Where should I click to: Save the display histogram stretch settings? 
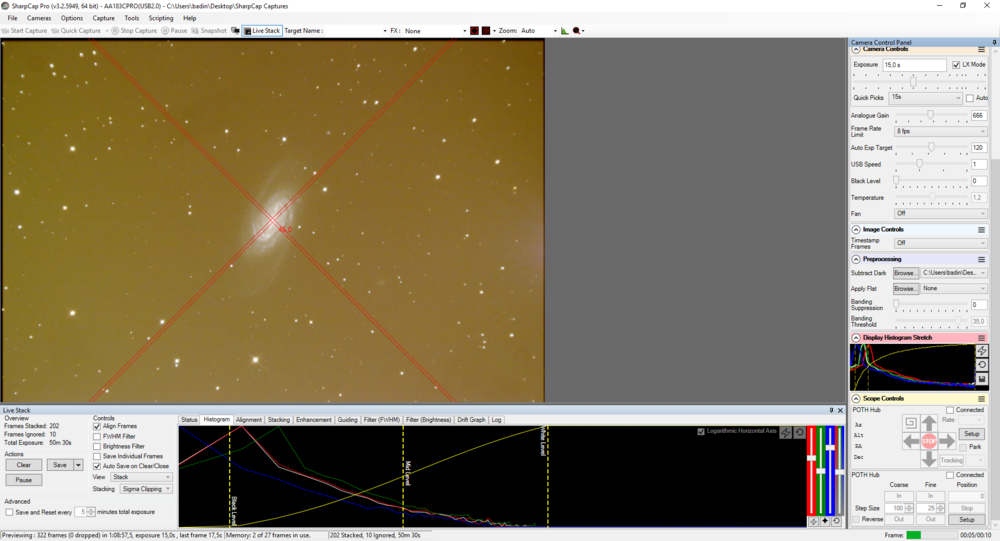coord(982,379)
